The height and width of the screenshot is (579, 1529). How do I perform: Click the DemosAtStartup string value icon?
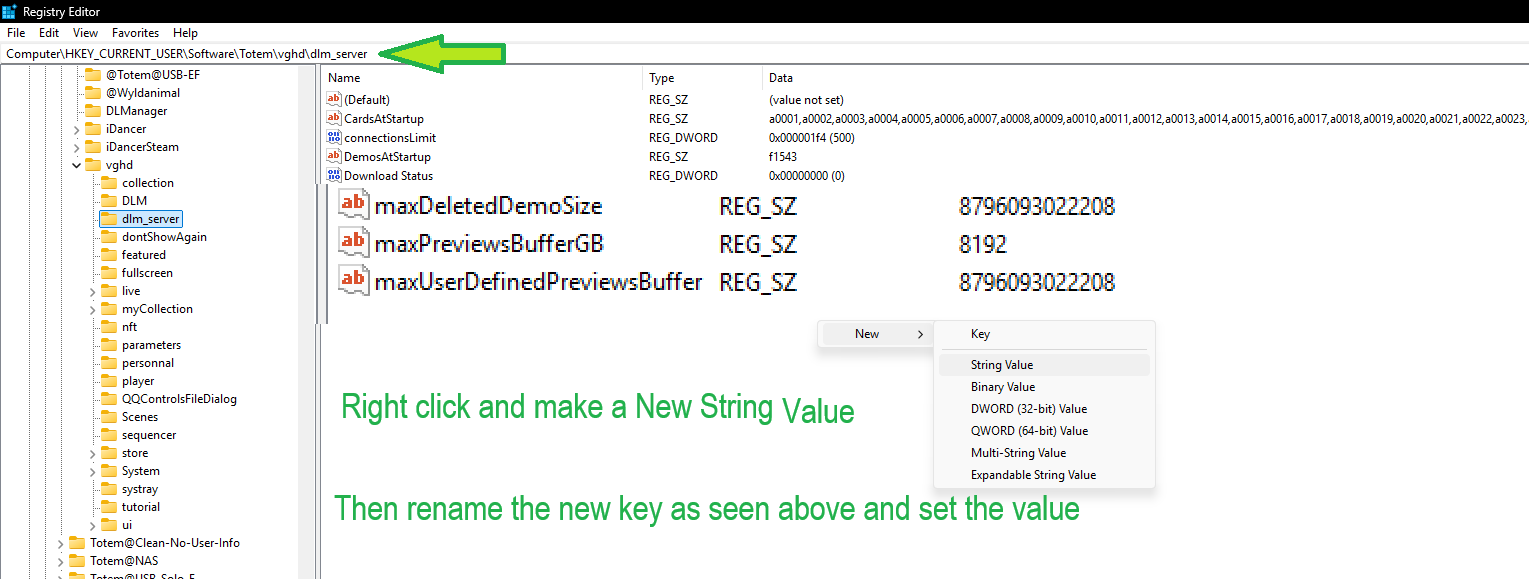click(x=334, y=157)
